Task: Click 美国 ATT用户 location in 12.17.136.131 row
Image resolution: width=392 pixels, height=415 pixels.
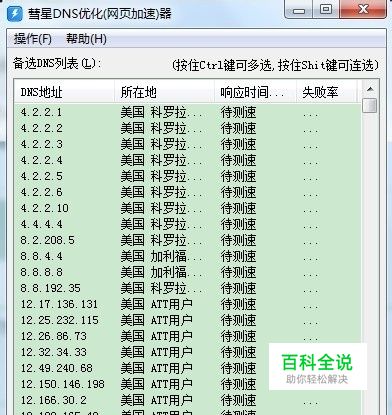Action: pos(157,304)
